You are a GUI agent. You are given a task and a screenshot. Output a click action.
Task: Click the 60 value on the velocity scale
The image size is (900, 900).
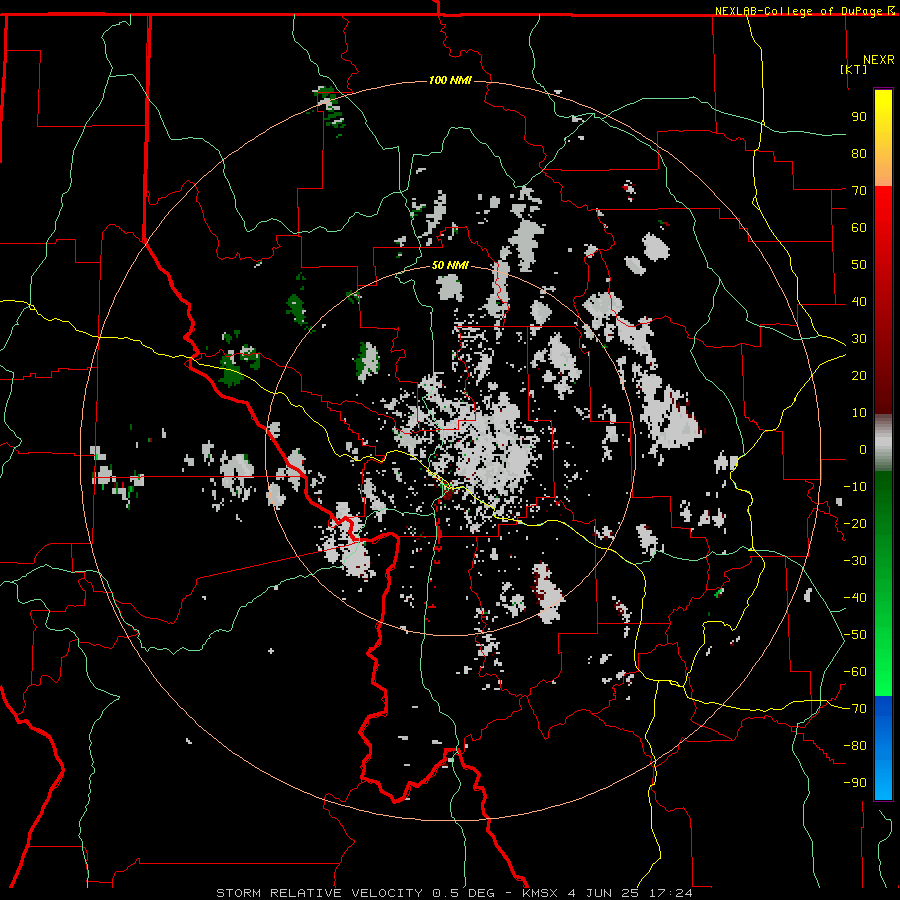(x=859, y=227)
